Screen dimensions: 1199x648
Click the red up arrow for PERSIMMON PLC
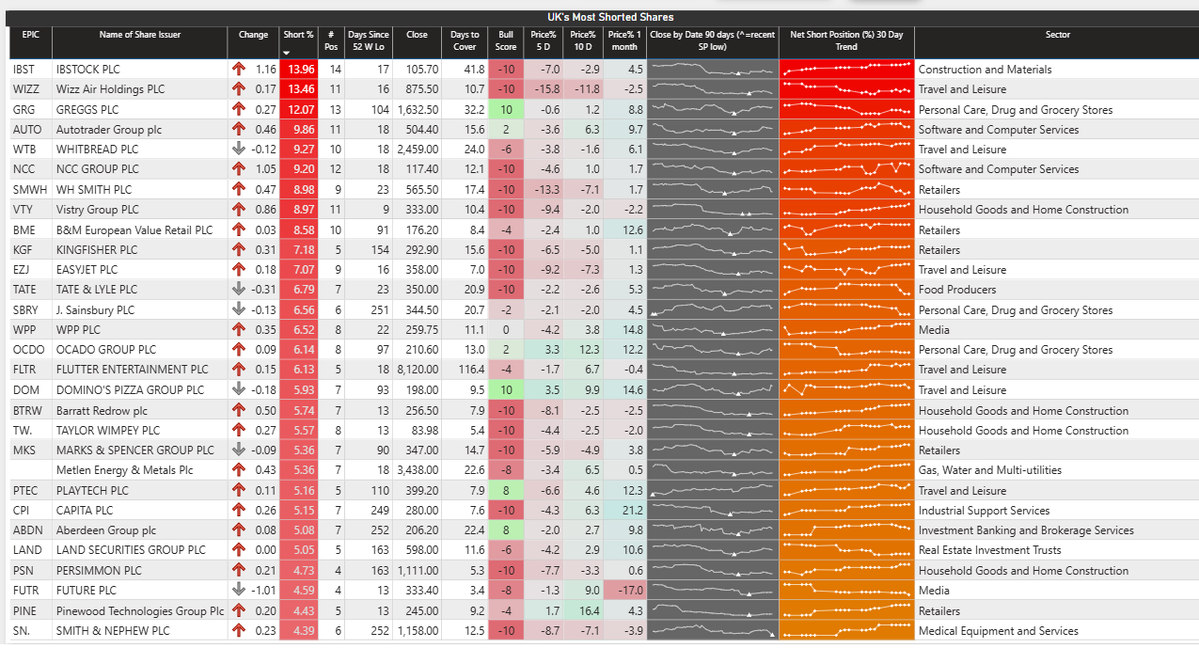[240, 570]
